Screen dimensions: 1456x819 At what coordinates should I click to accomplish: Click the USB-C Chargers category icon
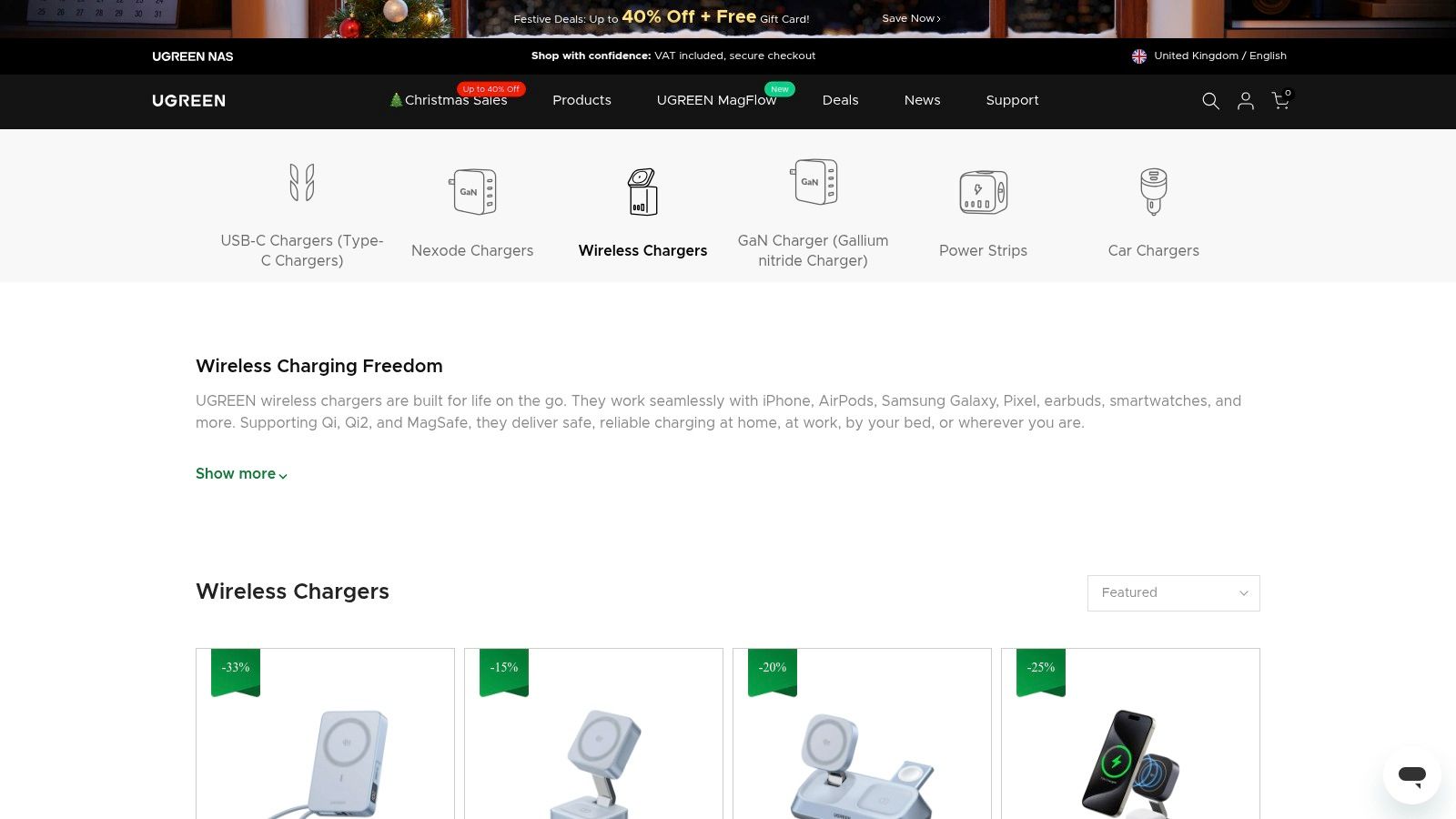coord(302,182)
